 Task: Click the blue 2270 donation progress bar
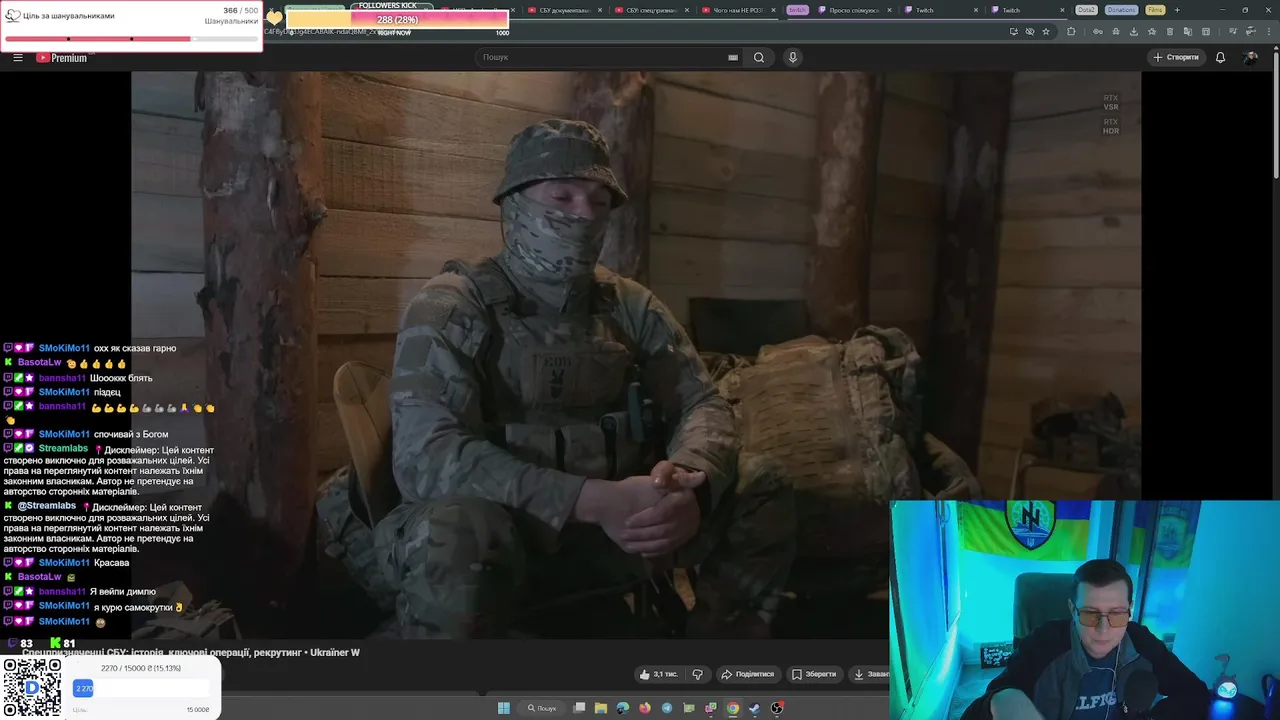[83, 688]
